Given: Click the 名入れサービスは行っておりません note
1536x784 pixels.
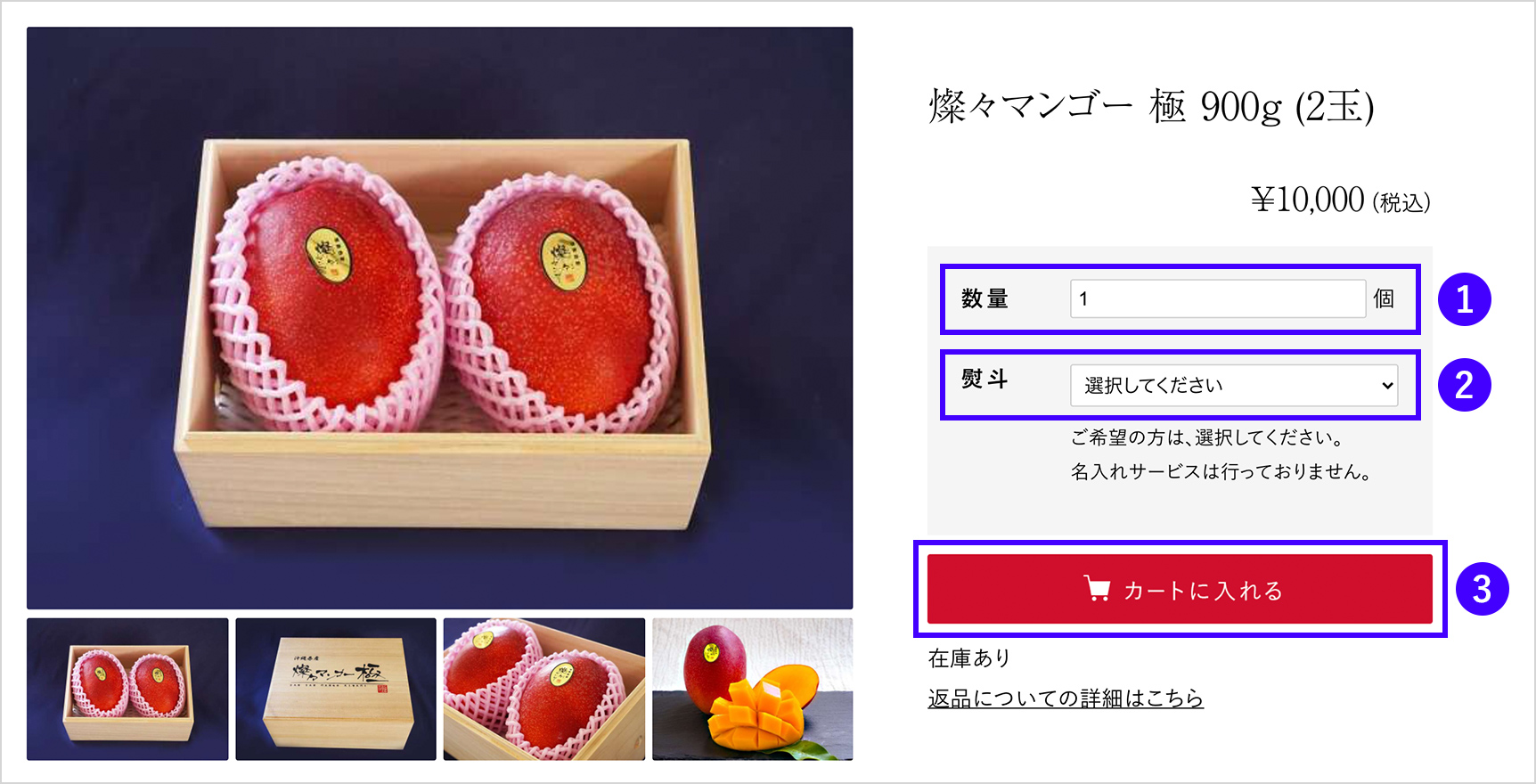Looking at the screenshot, I should 1221,472.
